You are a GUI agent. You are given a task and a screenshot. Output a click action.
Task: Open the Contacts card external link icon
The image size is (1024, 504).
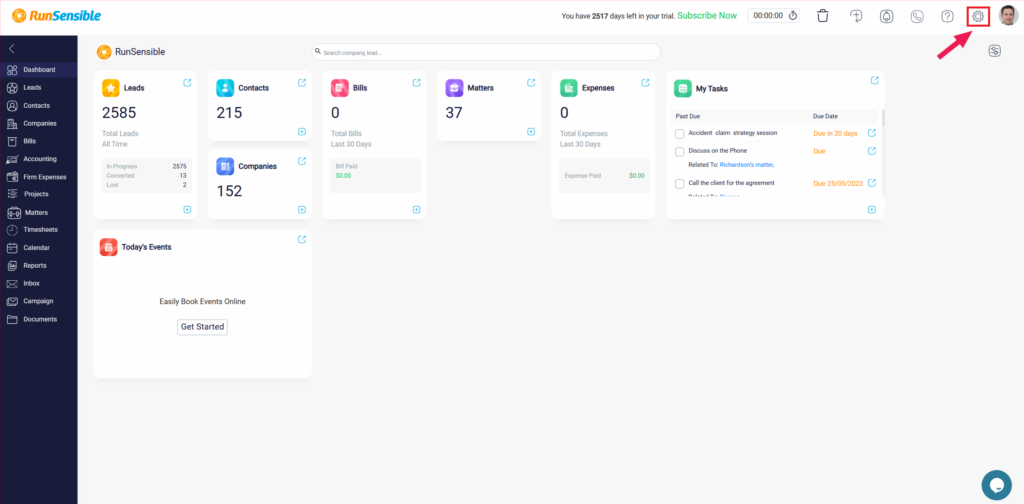pyautogui.click(x=302, y=83)
